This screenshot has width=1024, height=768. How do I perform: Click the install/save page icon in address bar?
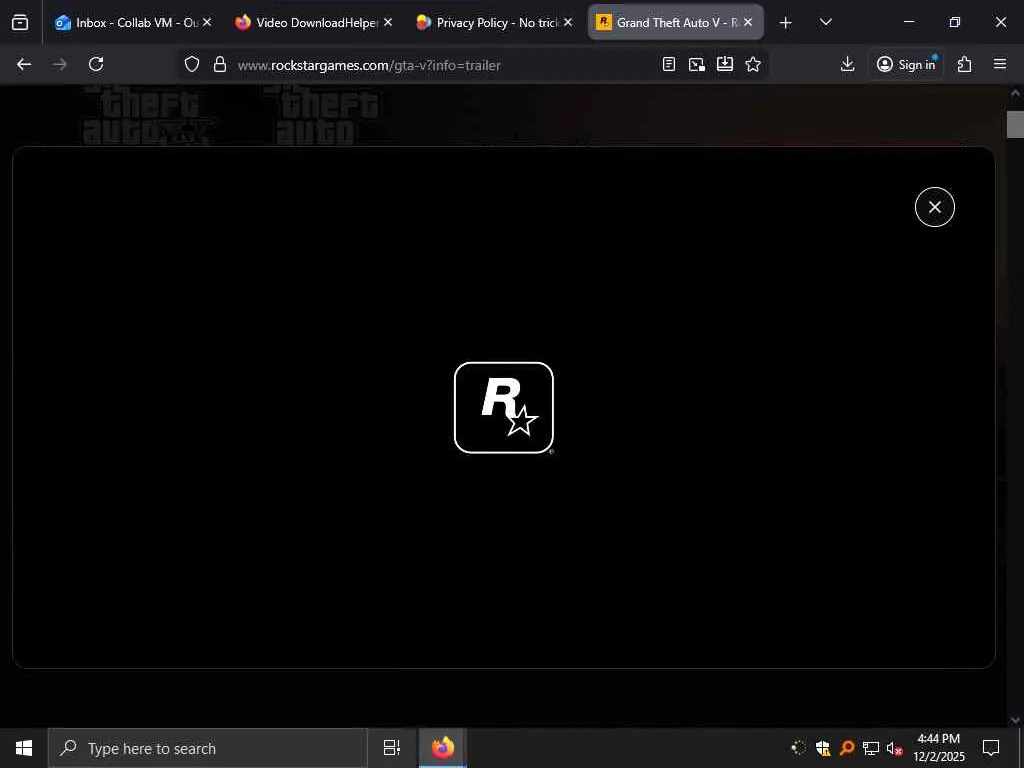[725, 64]
